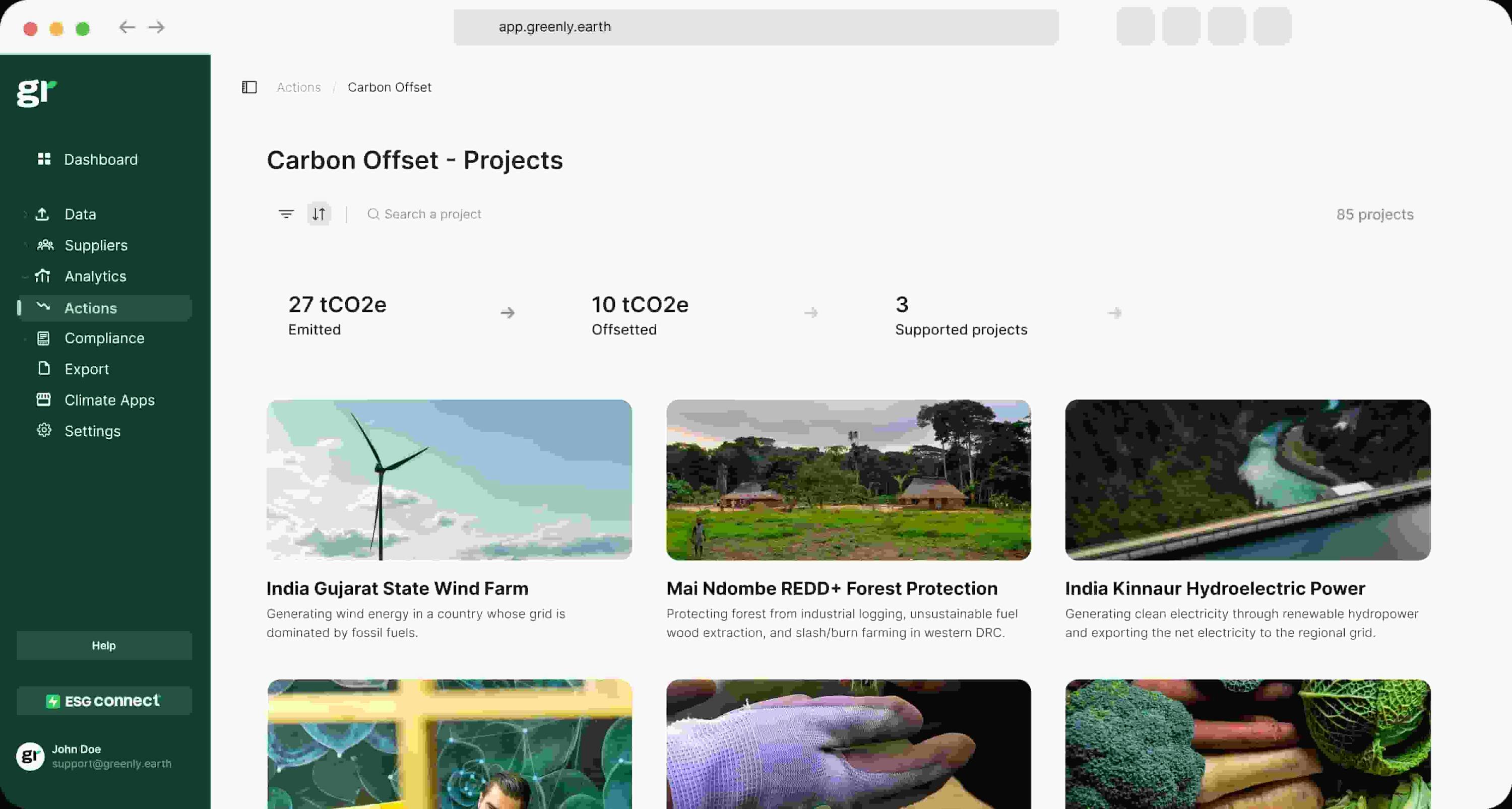Click the Compliance icon in sidebar
Image resolution: width=1512 pixels, height=809 pixels.
tap(44, 338)
